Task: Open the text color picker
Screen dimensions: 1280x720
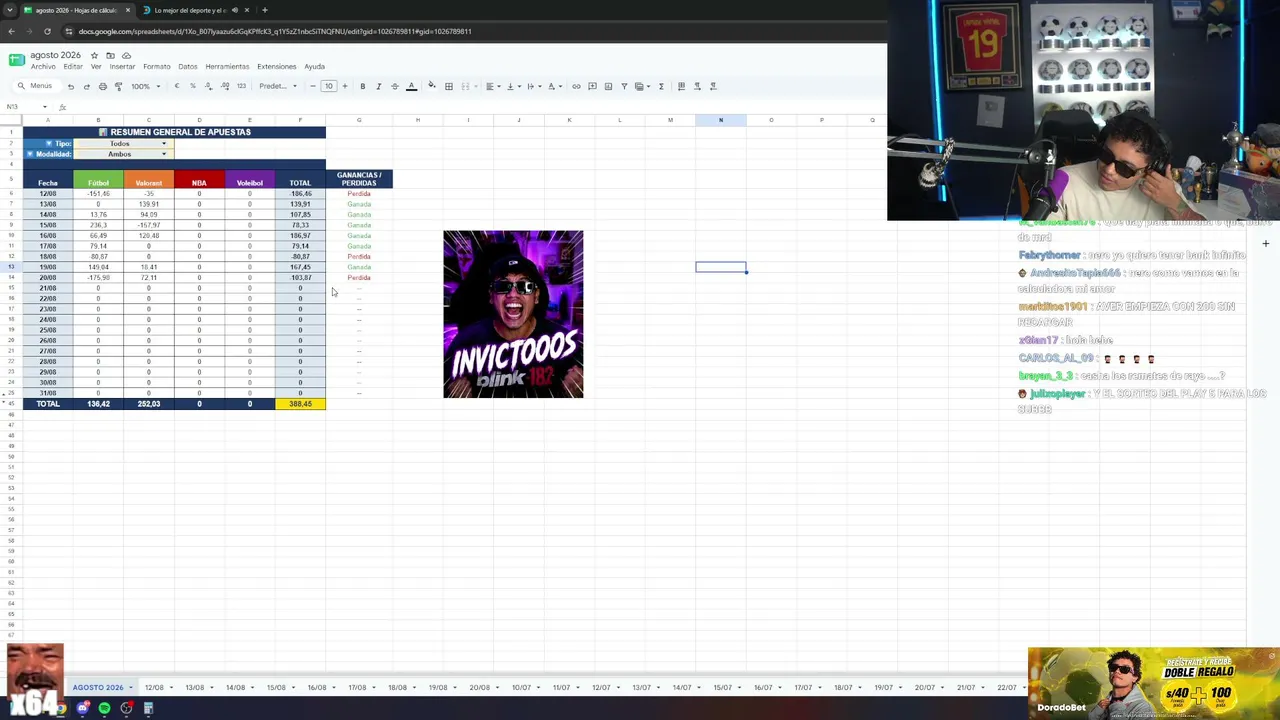Action: tap(411, 86)
